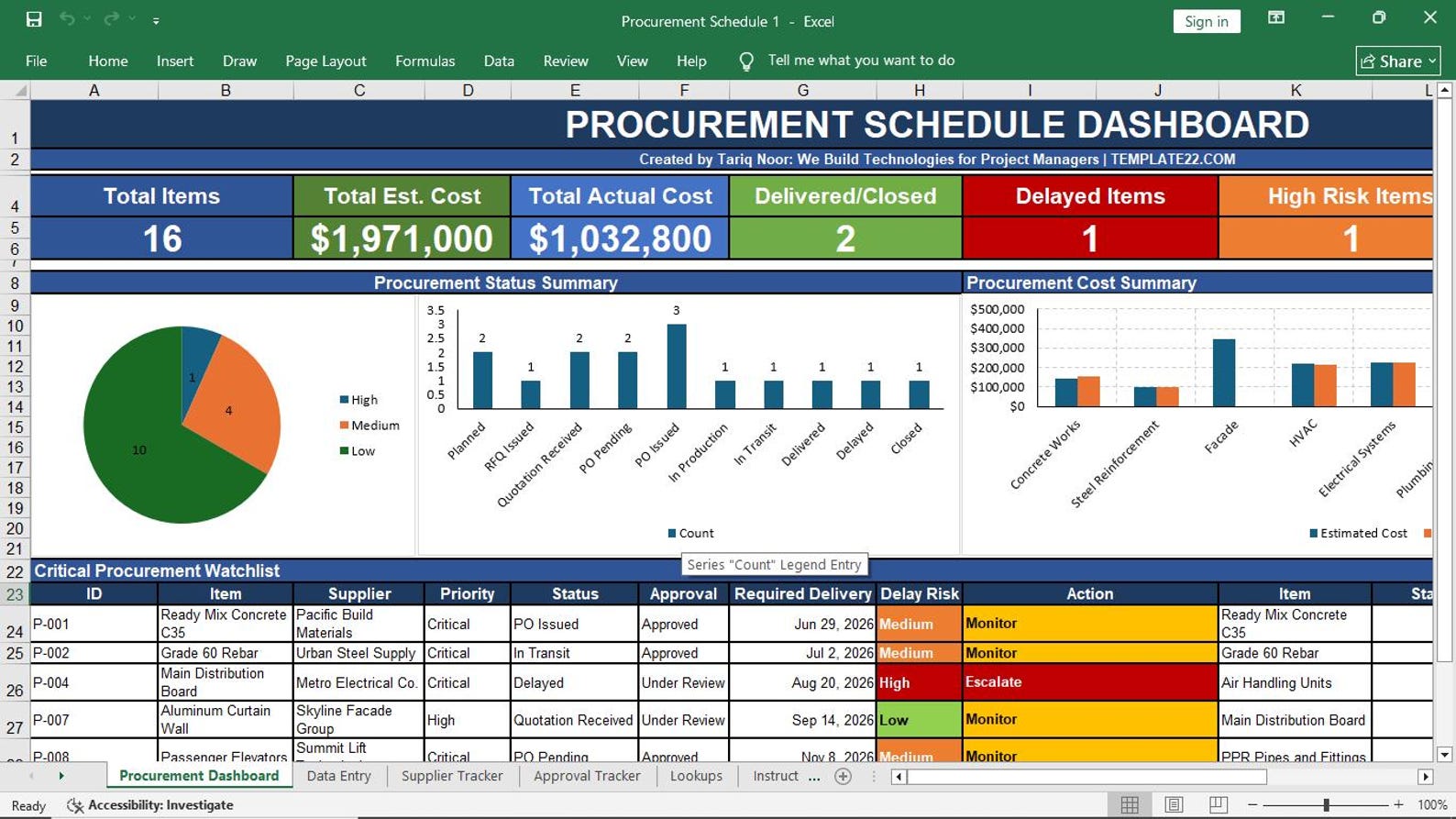This screenshot has width=1456, height=819.
Task: Click the Select All corner triangle
Action: tap(20, 90)
